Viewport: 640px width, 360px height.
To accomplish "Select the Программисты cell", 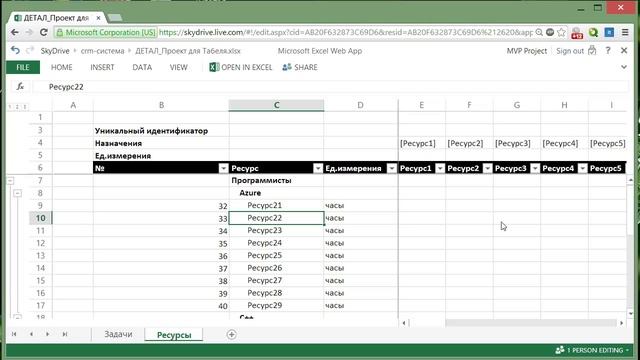I will tap(276, 180).
